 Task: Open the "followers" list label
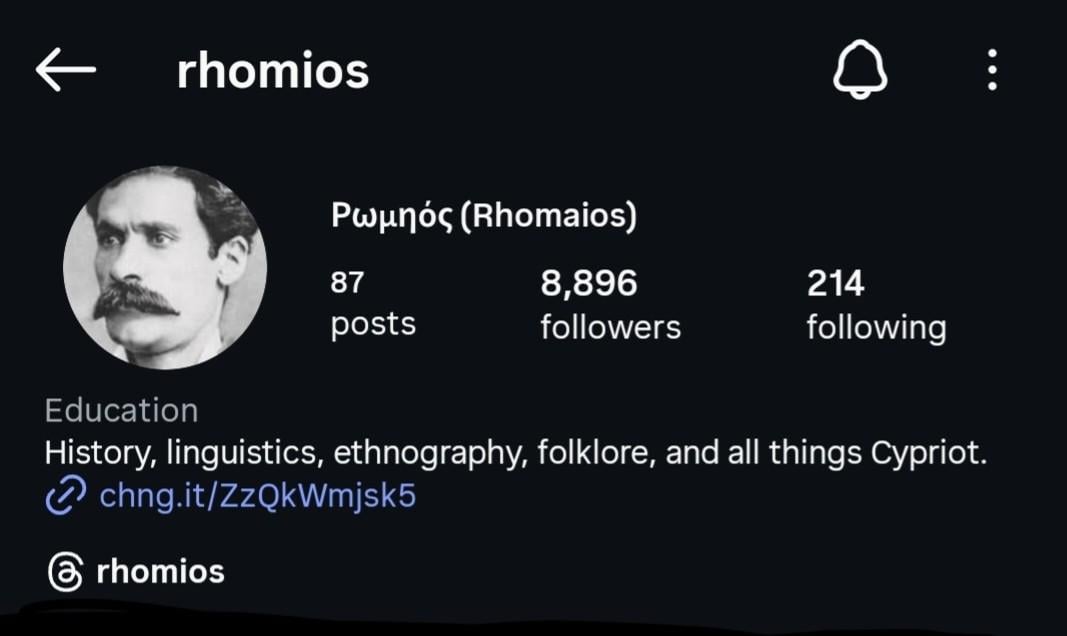pyautogui.click(x=610, y=327)
